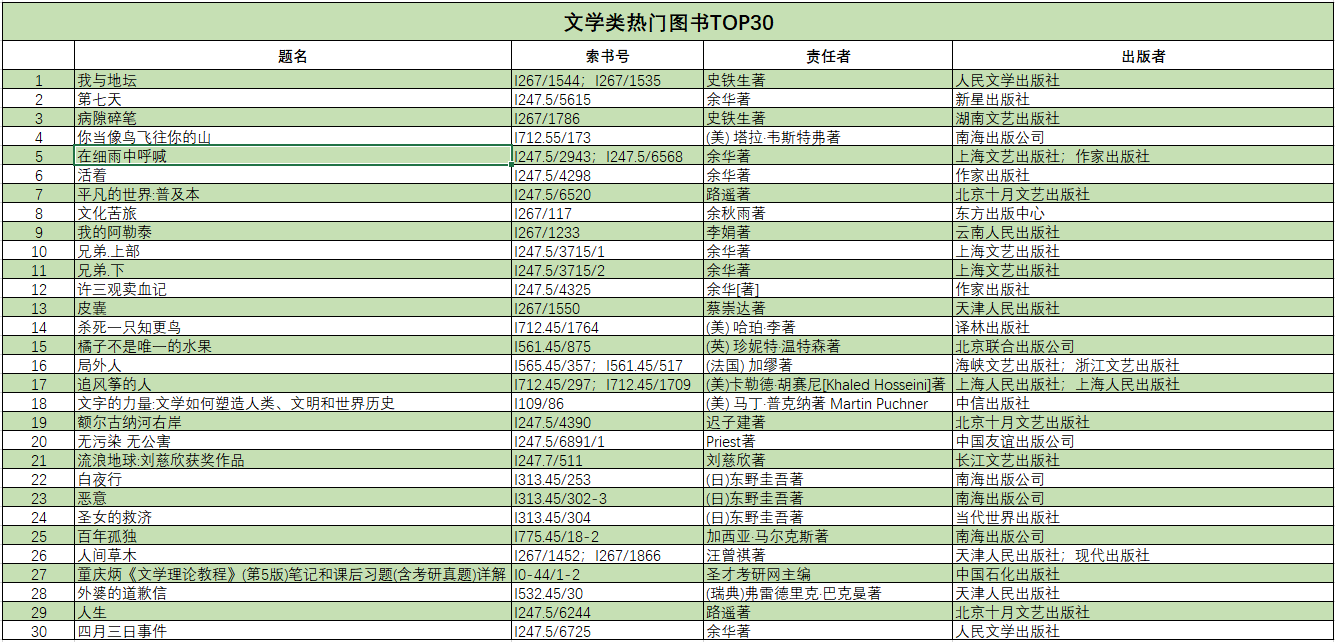Click author cell (法国) 加缪著
The image size is (1335, 642).
coord(828,366)
